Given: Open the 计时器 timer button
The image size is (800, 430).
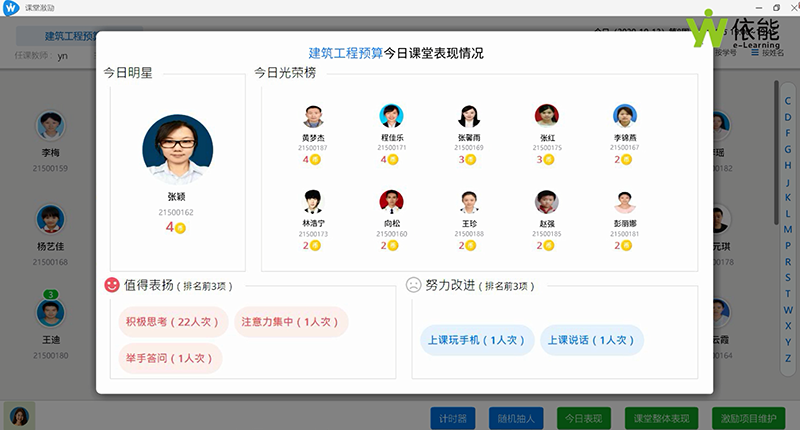Looking at the screenshot, I should [449, 417].
